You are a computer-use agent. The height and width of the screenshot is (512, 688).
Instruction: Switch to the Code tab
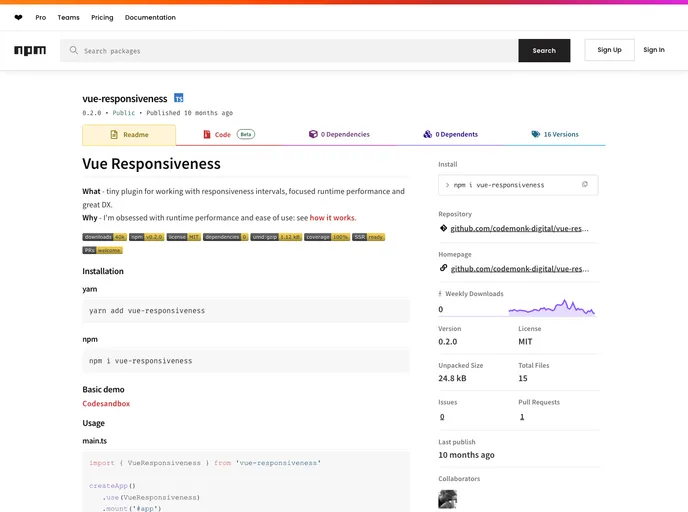tap(229, 134)
